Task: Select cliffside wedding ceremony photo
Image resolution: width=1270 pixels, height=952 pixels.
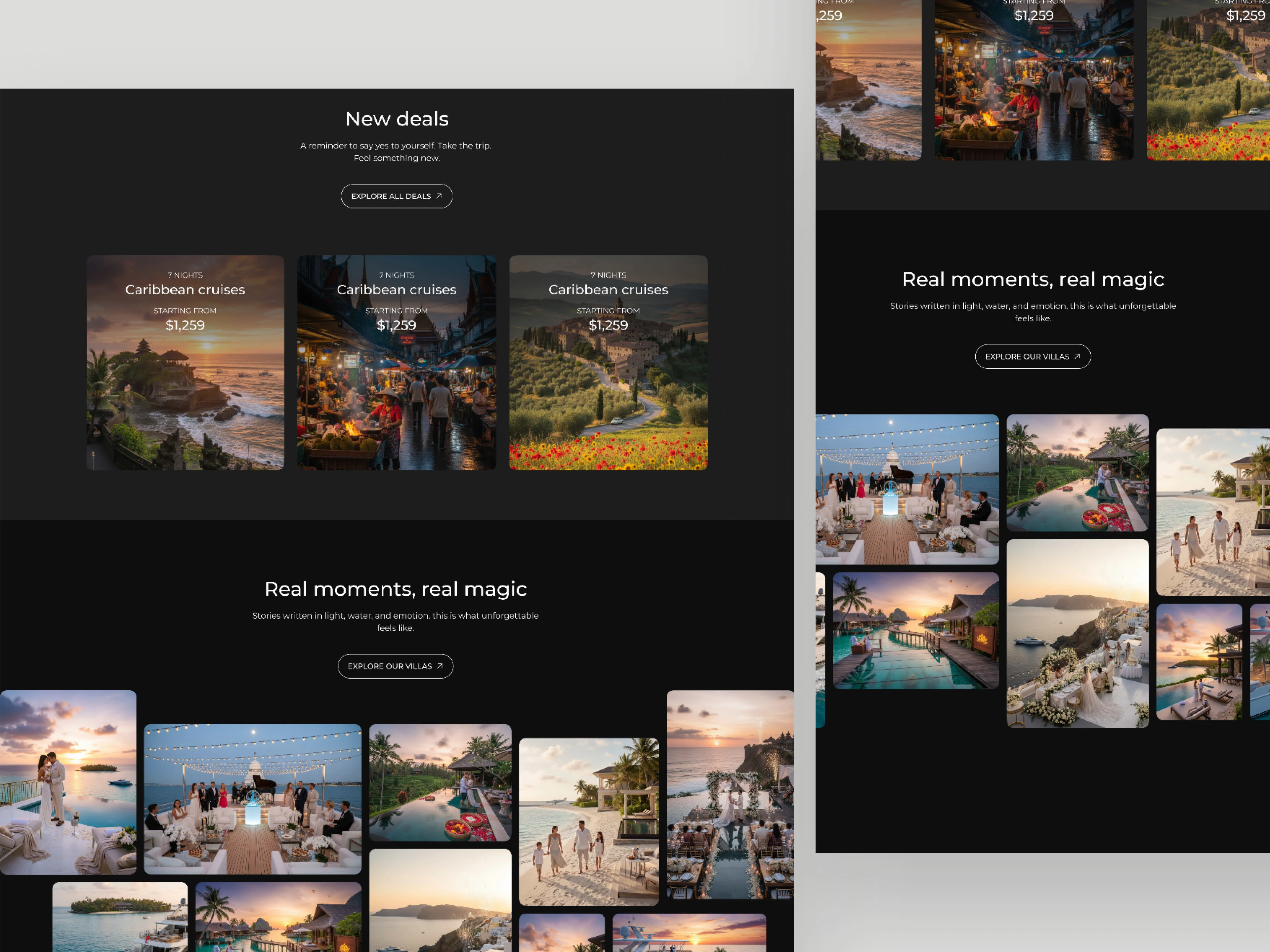Action: coord(730,795)
